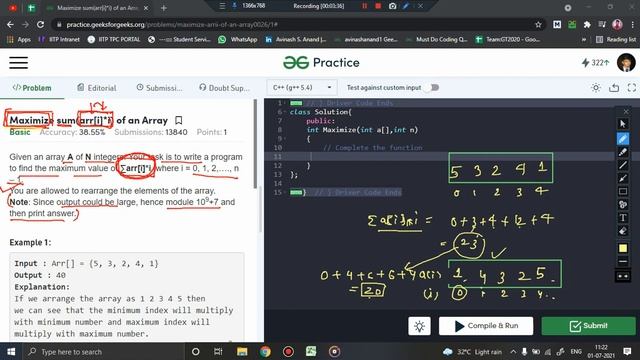640x360 pixels.
Task: Open the browser Extensions puzzle icon
Action: click(x=587, y=24)
